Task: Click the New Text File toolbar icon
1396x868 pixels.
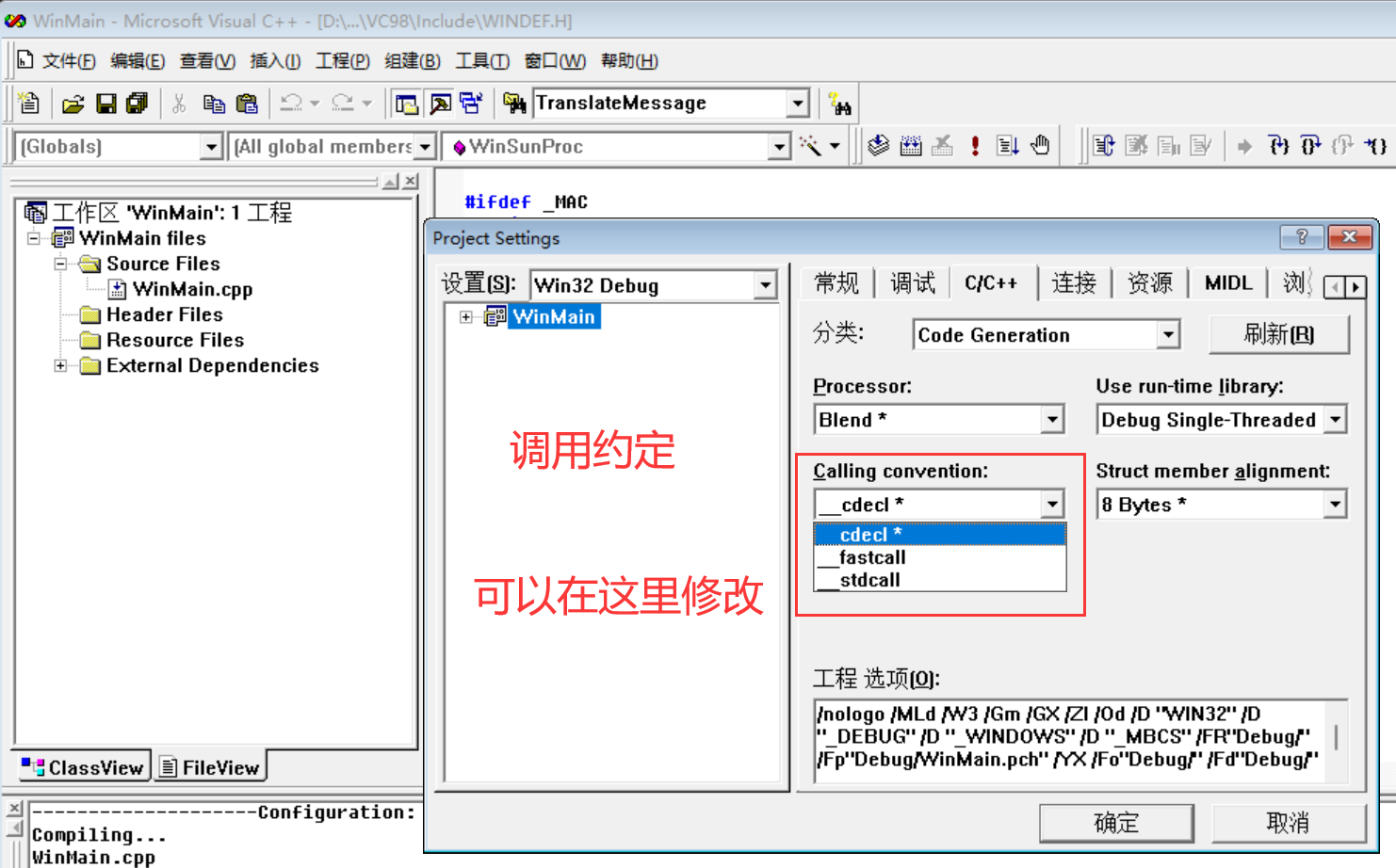Action: pyautogui.click(x=29, y=103)
